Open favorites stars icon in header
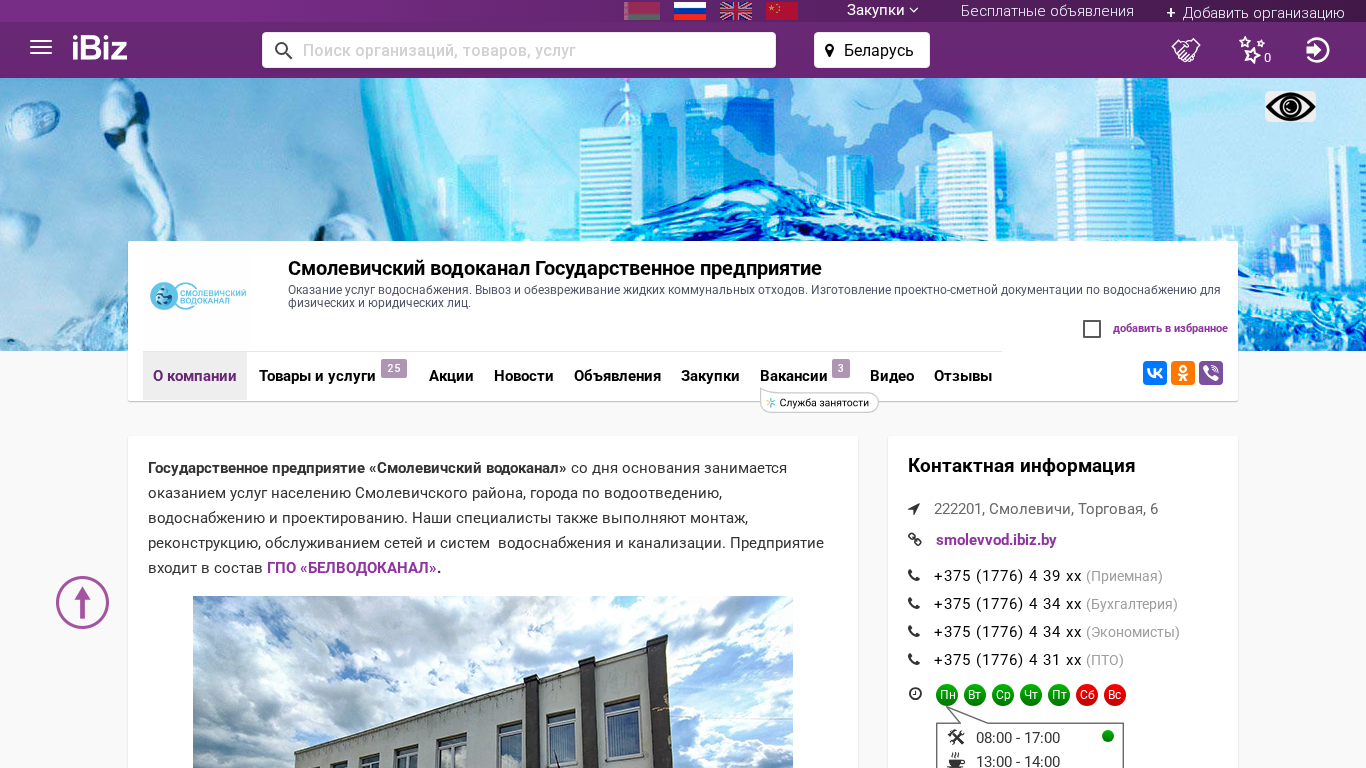This screenshot has width=1366, height=768. [x=1254, y=50]
